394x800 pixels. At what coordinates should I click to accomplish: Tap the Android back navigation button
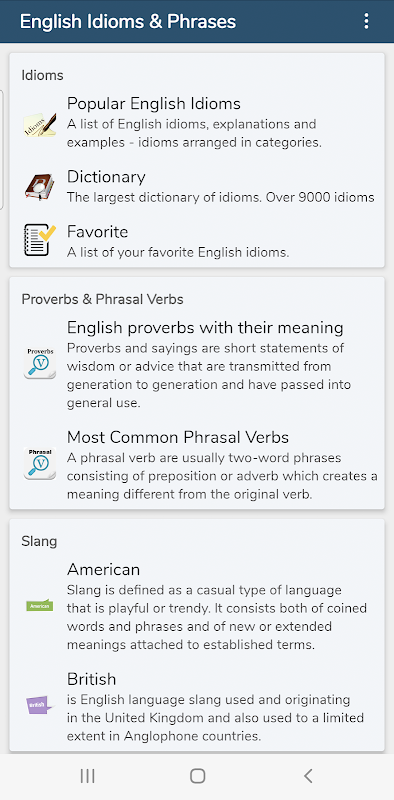coord(308,776)
